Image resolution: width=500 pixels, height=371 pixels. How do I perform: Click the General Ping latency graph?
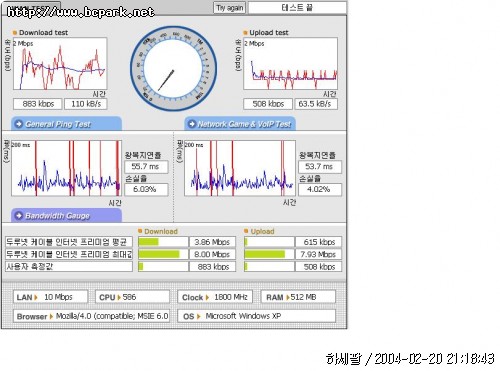(66, 168)
